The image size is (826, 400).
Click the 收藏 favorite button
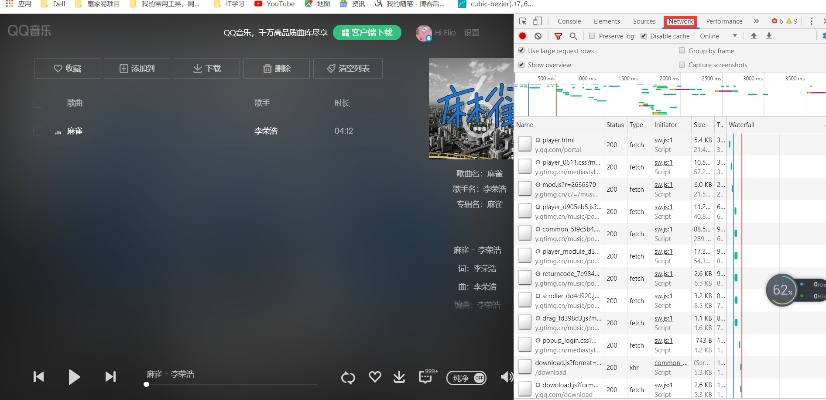pos(67,69)
